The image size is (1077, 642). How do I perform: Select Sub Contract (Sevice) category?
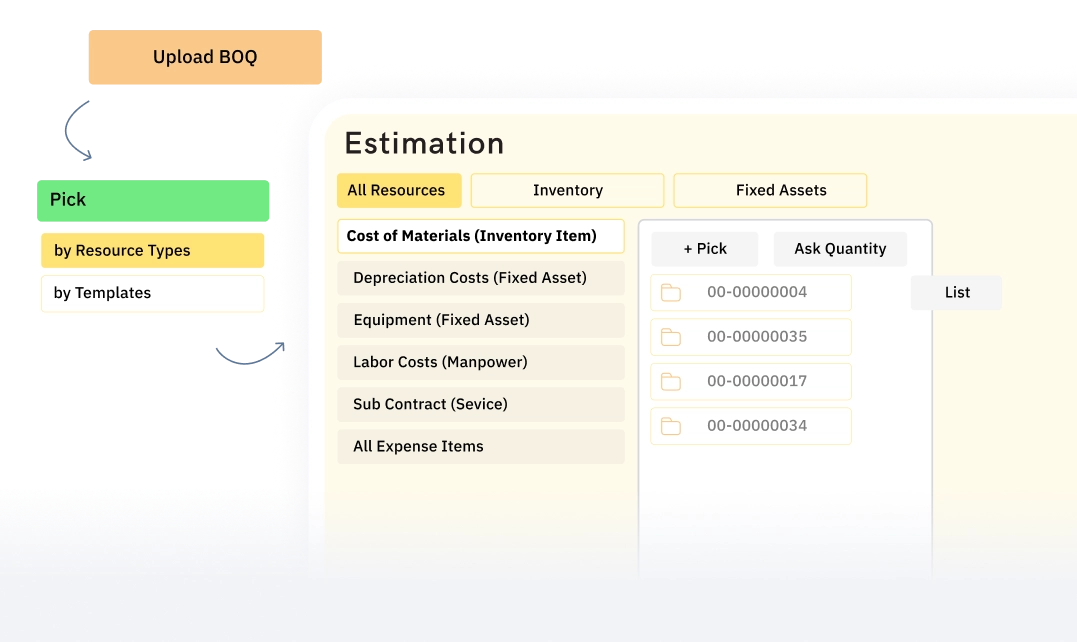tap(481, 404)
